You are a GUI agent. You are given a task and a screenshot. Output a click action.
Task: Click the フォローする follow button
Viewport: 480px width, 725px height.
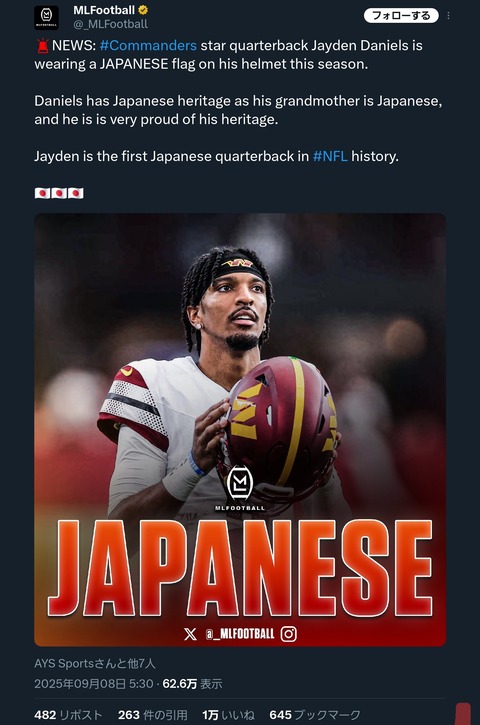(401, 16)
